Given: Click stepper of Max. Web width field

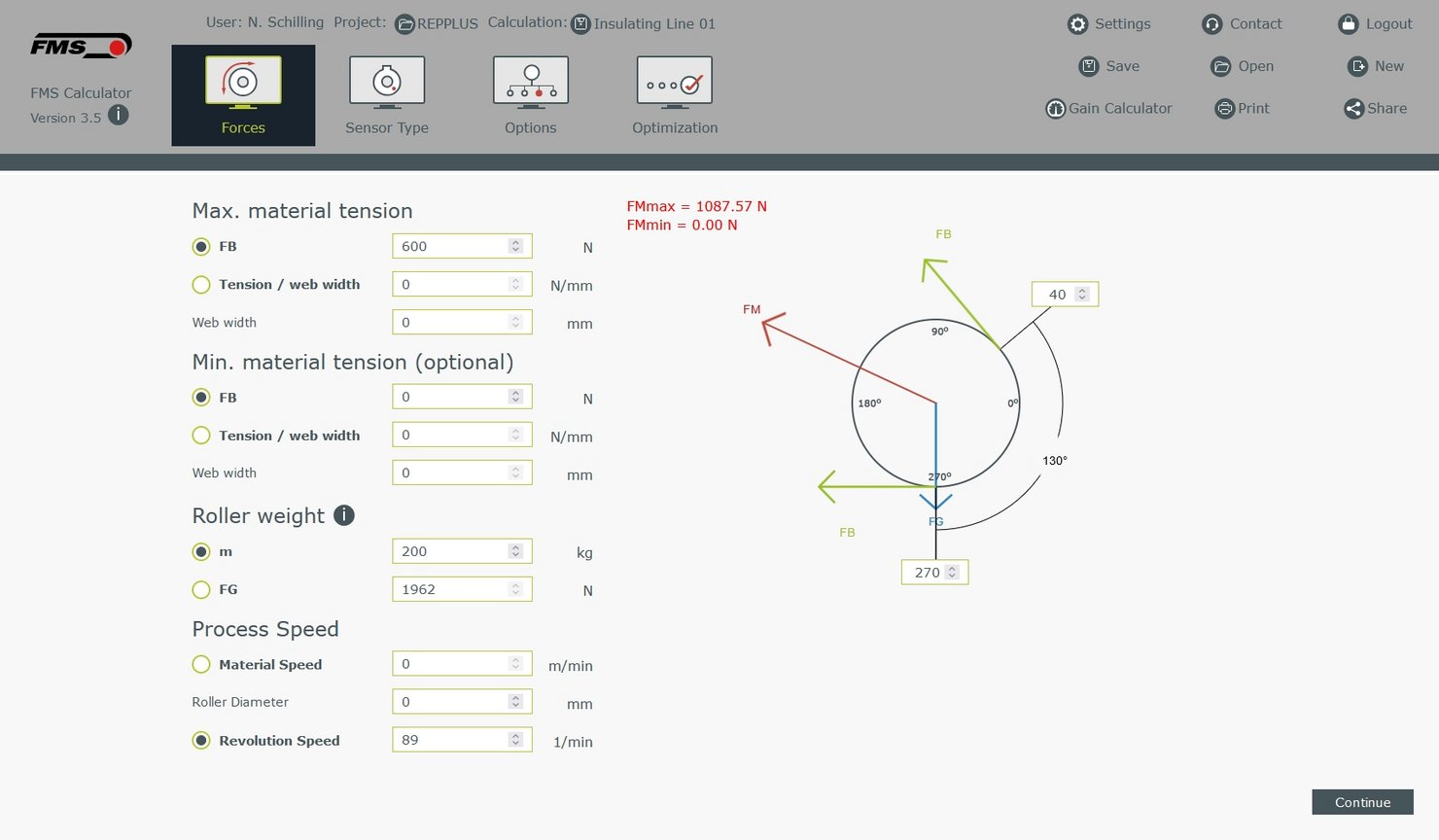Looking at the screenshot, I should point(516,322).
